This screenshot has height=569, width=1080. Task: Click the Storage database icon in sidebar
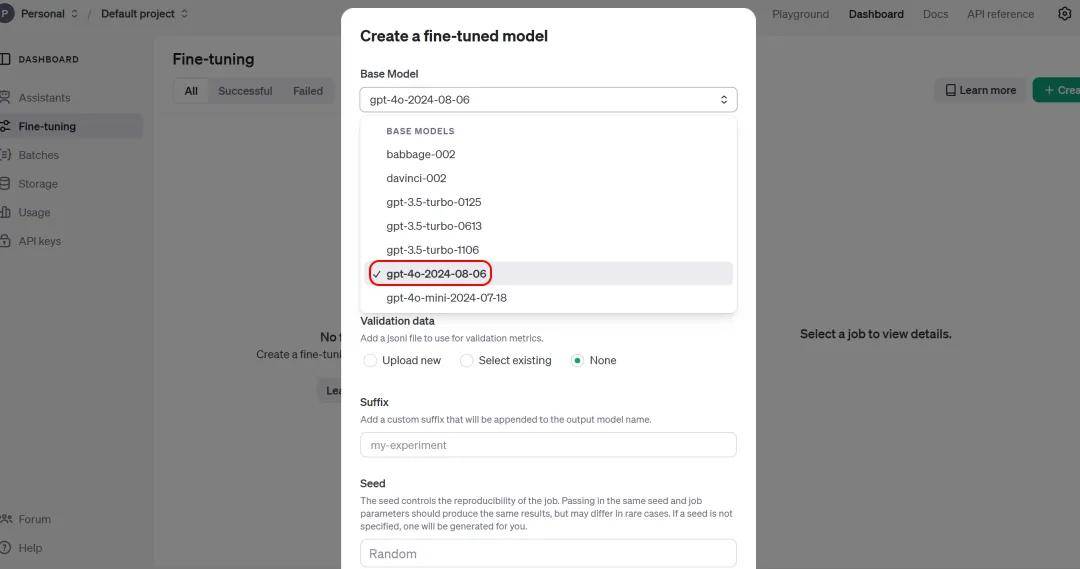pyautogui.click(x=5, y=184)
